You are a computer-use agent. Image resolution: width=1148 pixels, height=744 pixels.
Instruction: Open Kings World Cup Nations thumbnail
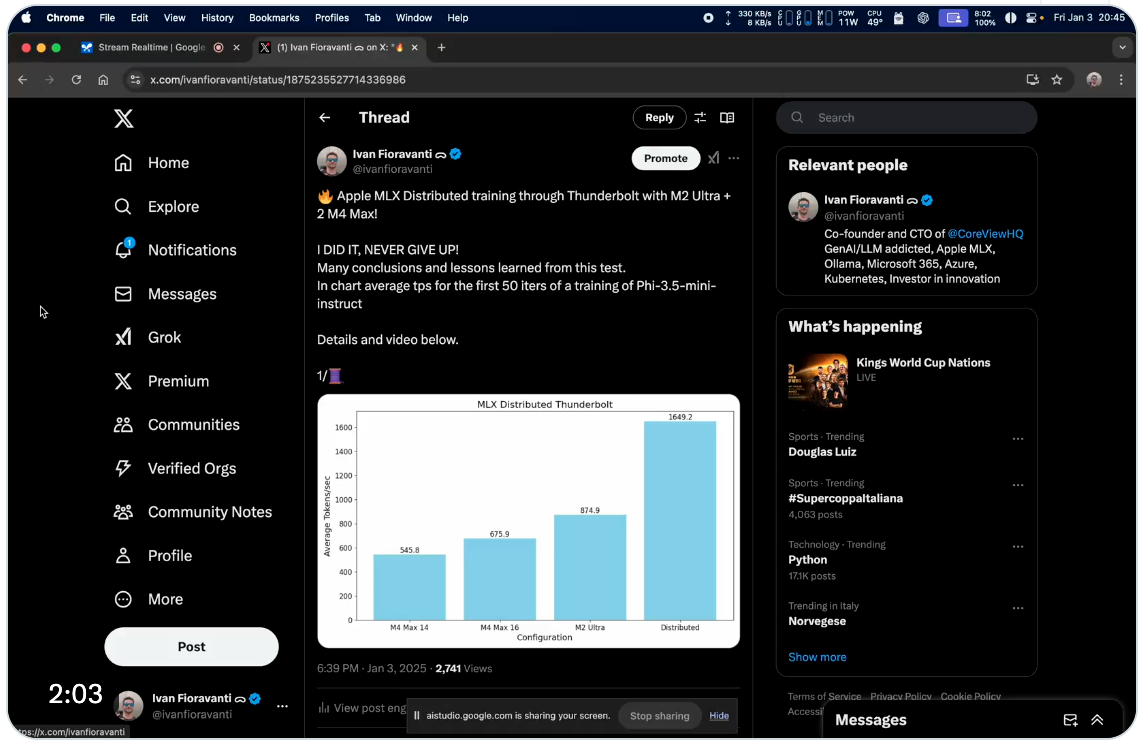[818, 380]
